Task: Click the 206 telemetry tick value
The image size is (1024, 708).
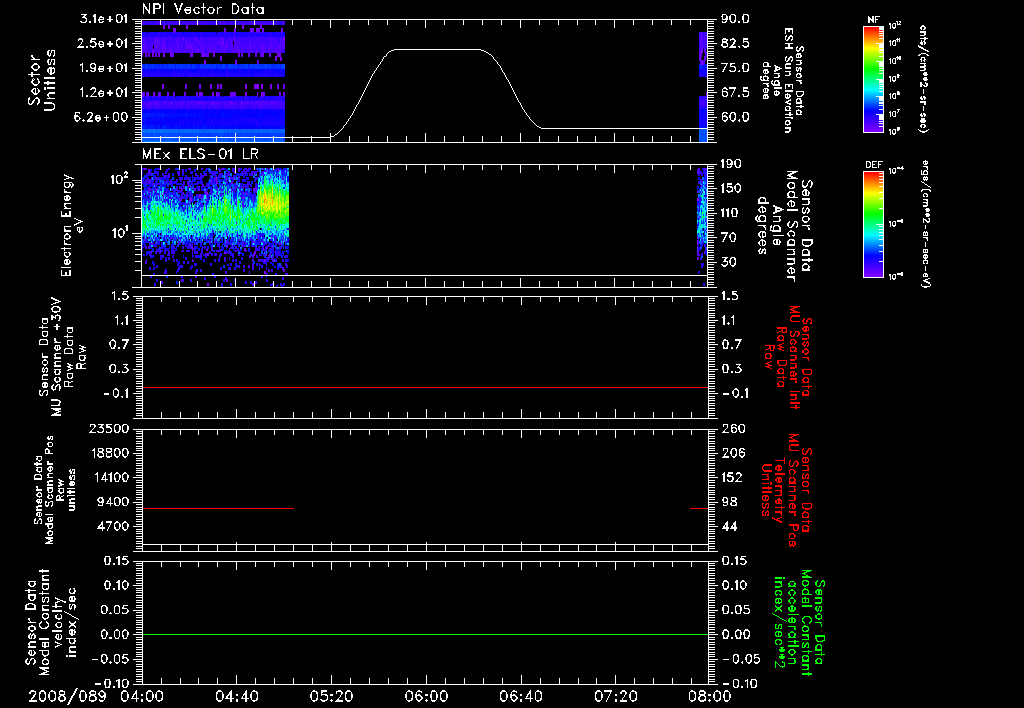Action: (x=733, y=453)
